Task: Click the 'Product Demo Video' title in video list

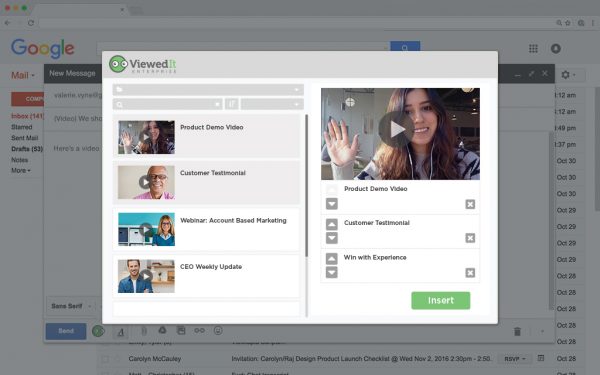Action: pos(212,127)
